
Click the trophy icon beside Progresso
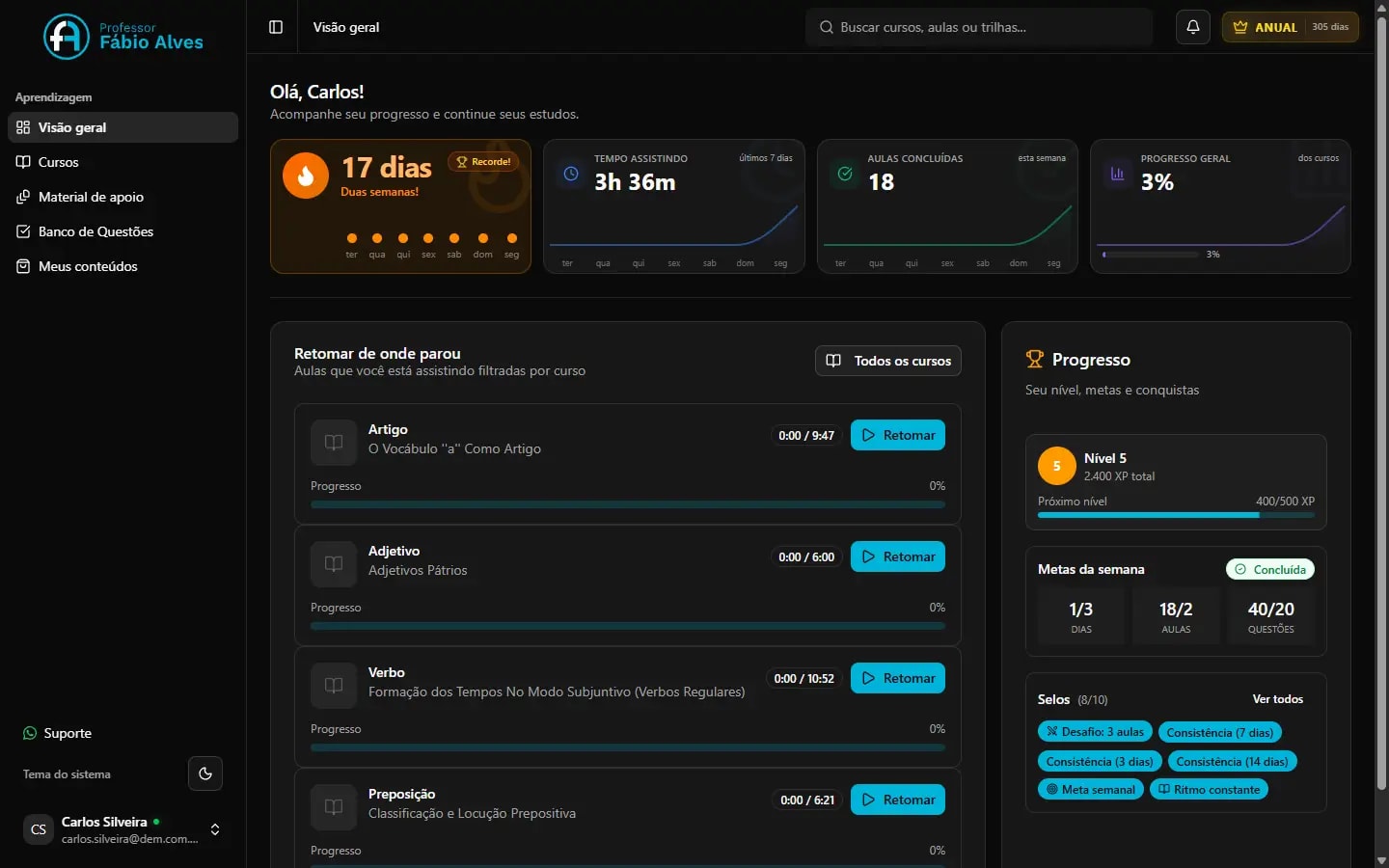1035,360
